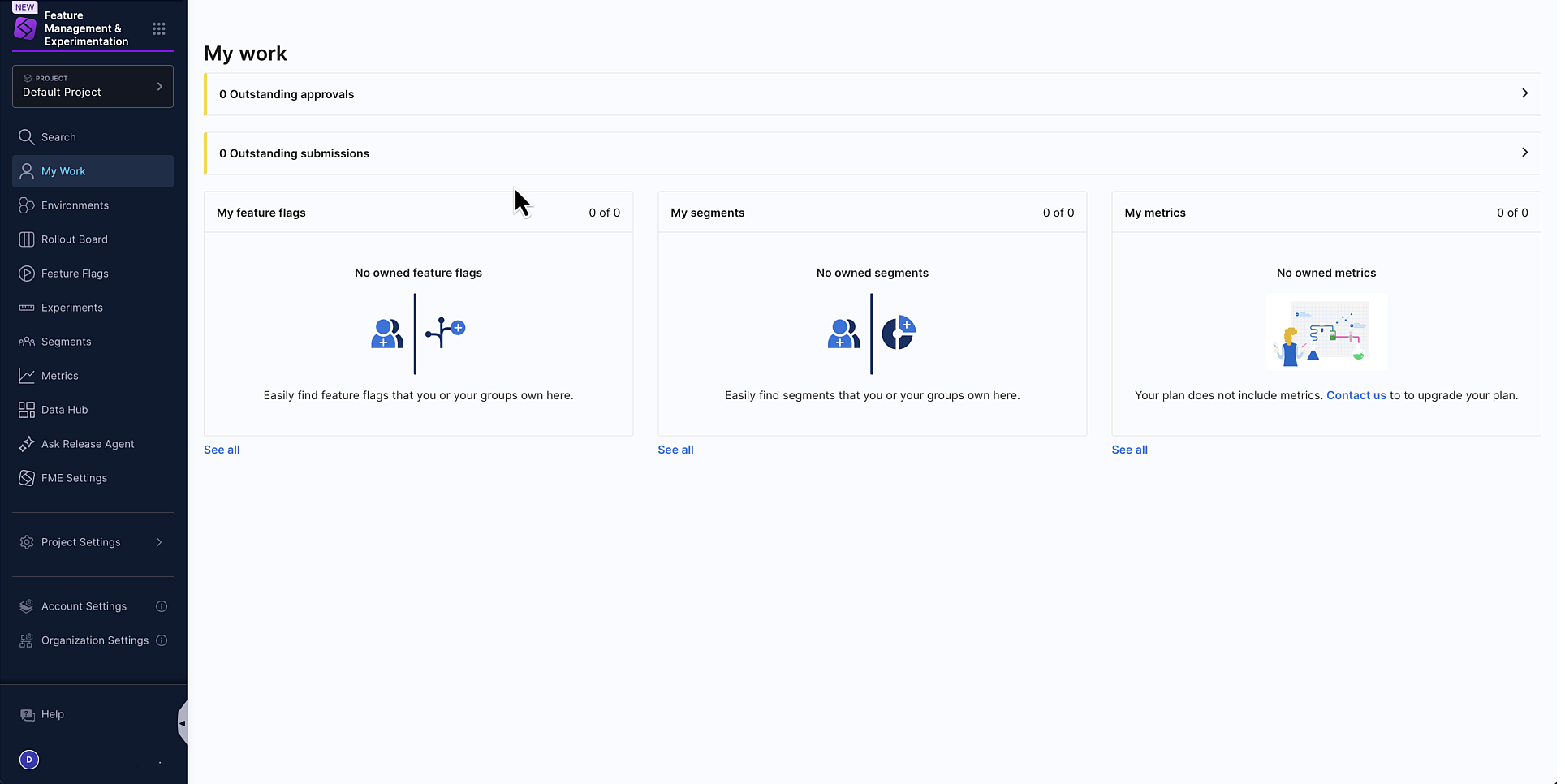
Task: Open the user avatar profile button
Action: (29, 760)
